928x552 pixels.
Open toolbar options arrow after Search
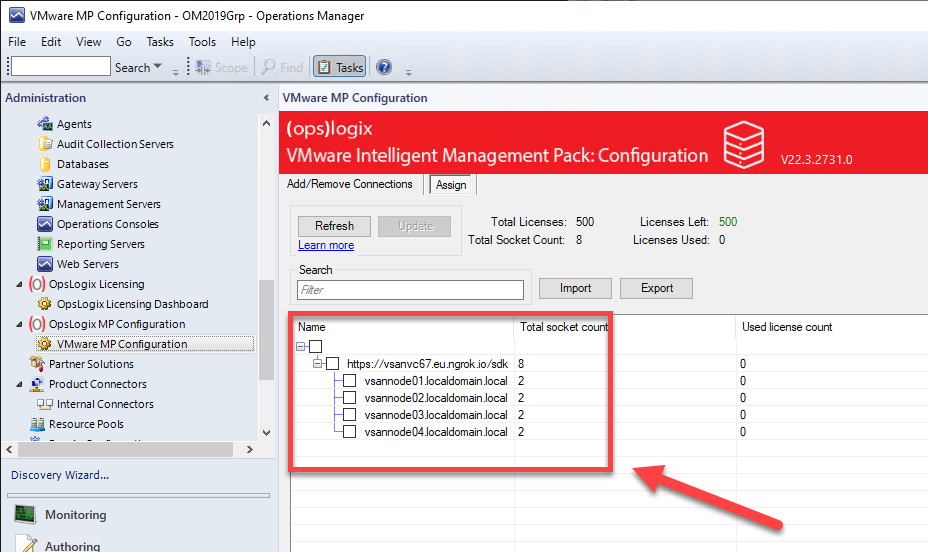pos(176,72)
